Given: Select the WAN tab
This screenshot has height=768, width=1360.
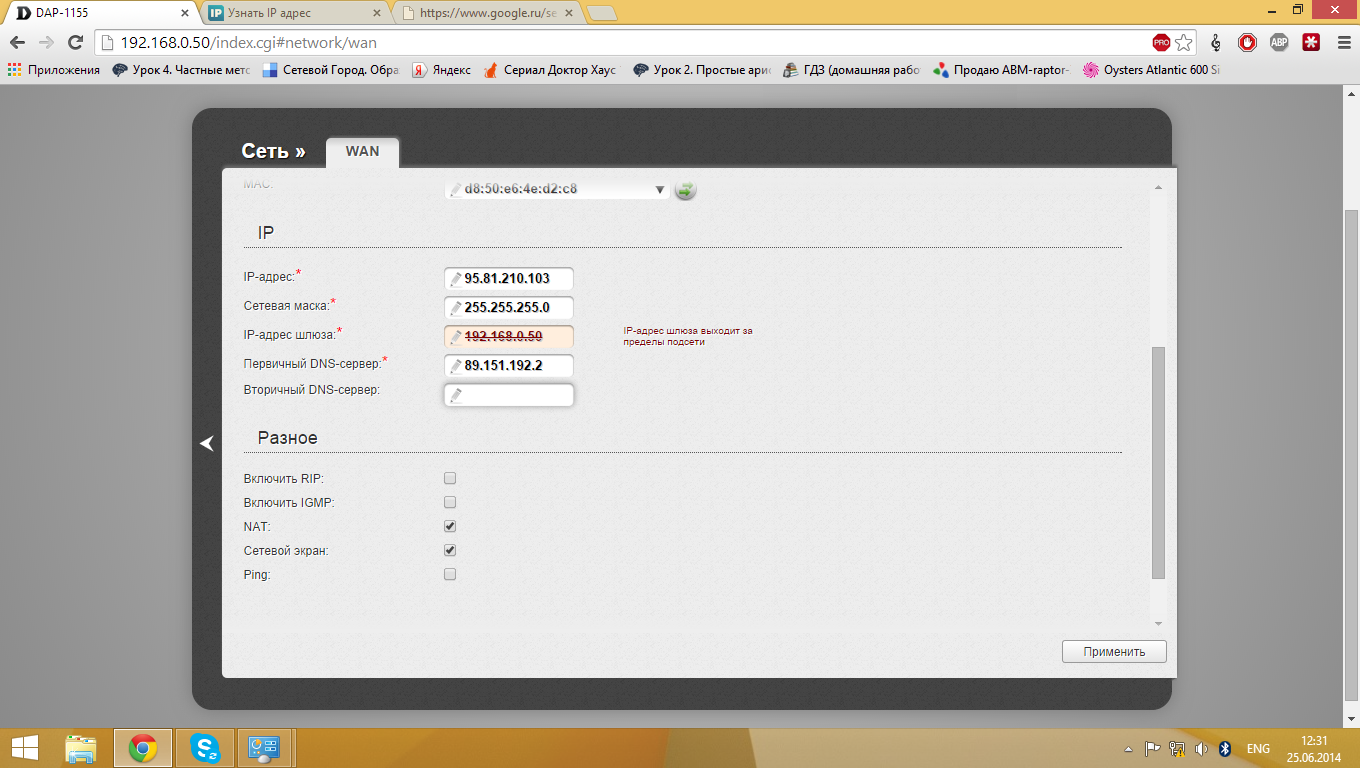Looking at the screenshot, I should pyautogui.click(x=362, y=151).
